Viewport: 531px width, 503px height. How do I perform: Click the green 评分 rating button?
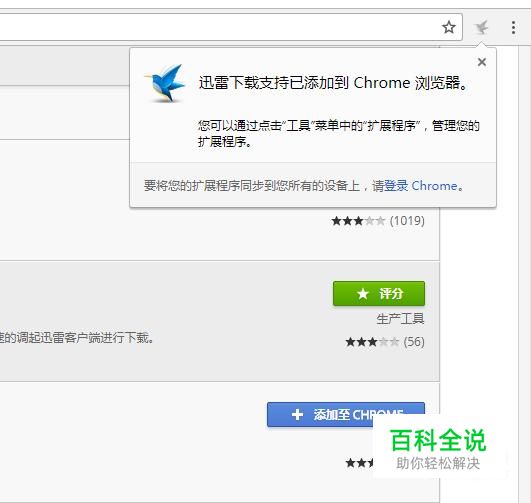(x=379, y=293)
